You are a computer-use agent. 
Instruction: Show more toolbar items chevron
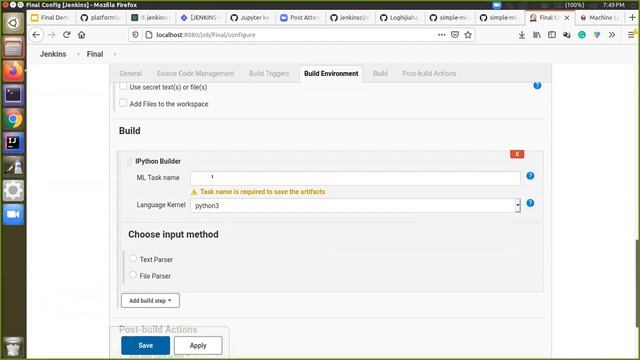(x=612, y=35)
